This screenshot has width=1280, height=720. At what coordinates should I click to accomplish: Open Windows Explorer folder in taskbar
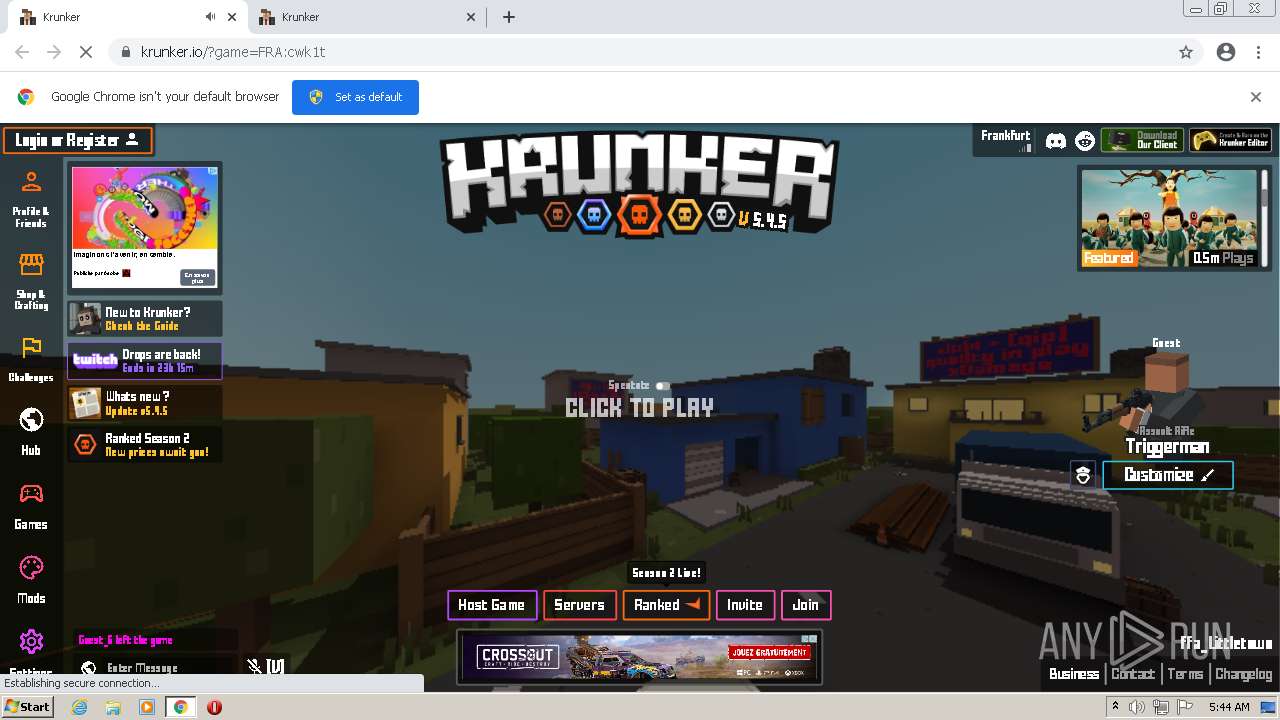coord(113,707)
